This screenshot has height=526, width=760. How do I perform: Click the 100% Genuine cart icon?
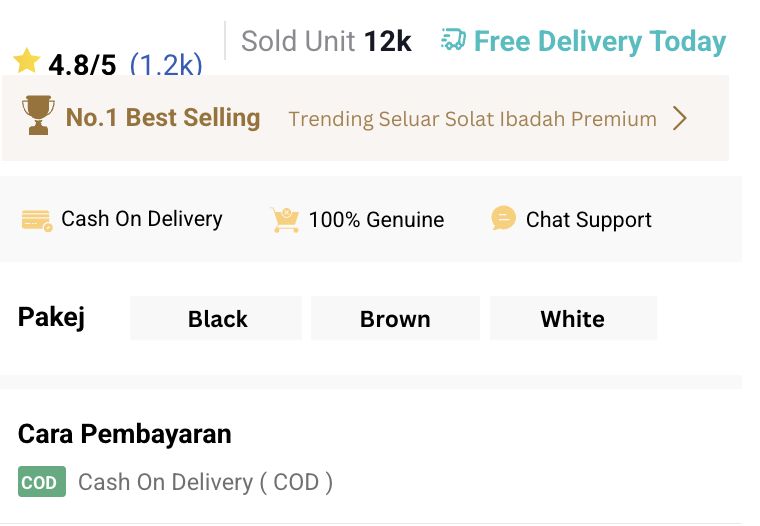(x=285, y=220)
